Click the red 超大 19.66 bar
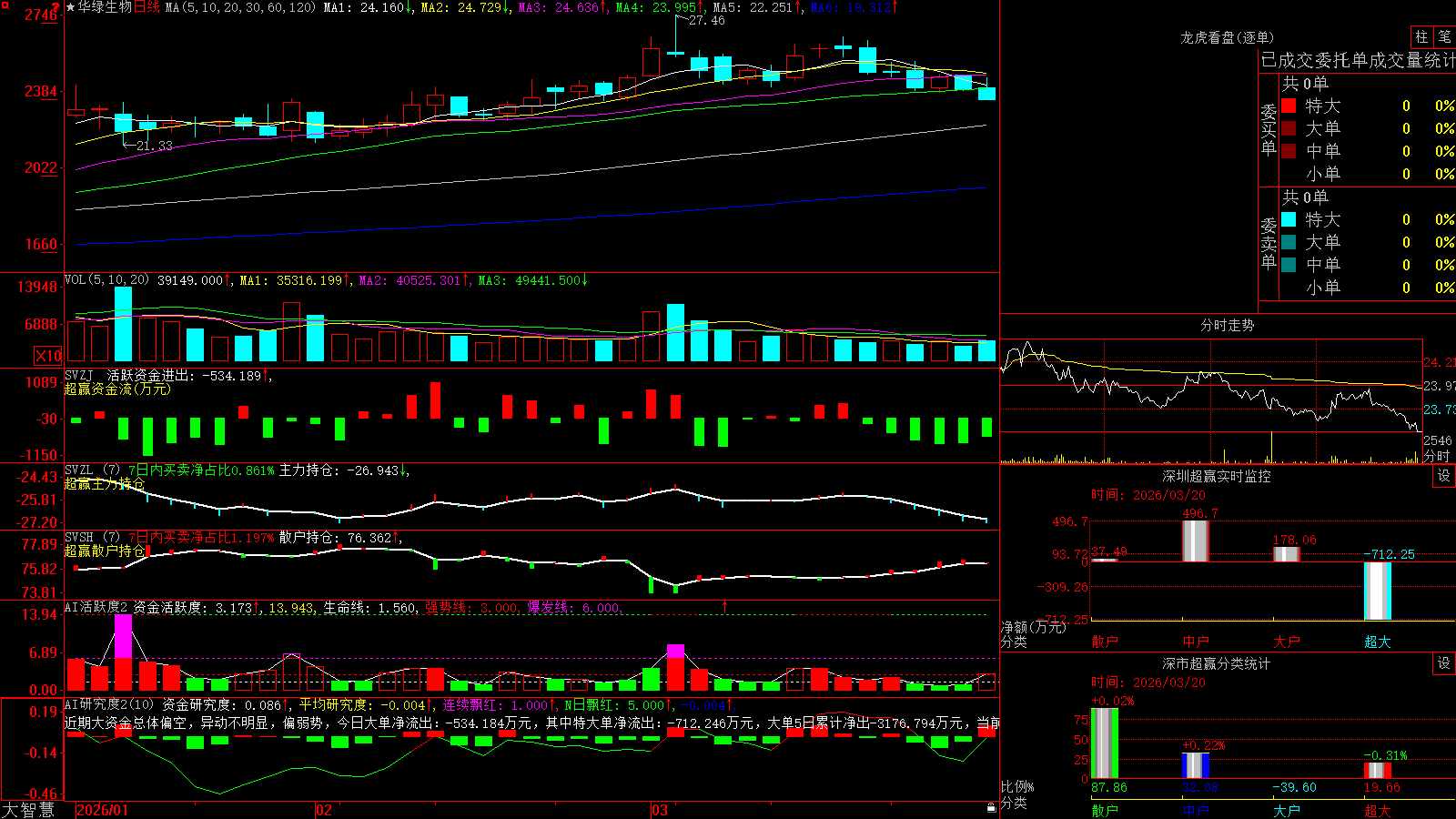This screenshot has height=819, width=1456. click(1378, 770)
